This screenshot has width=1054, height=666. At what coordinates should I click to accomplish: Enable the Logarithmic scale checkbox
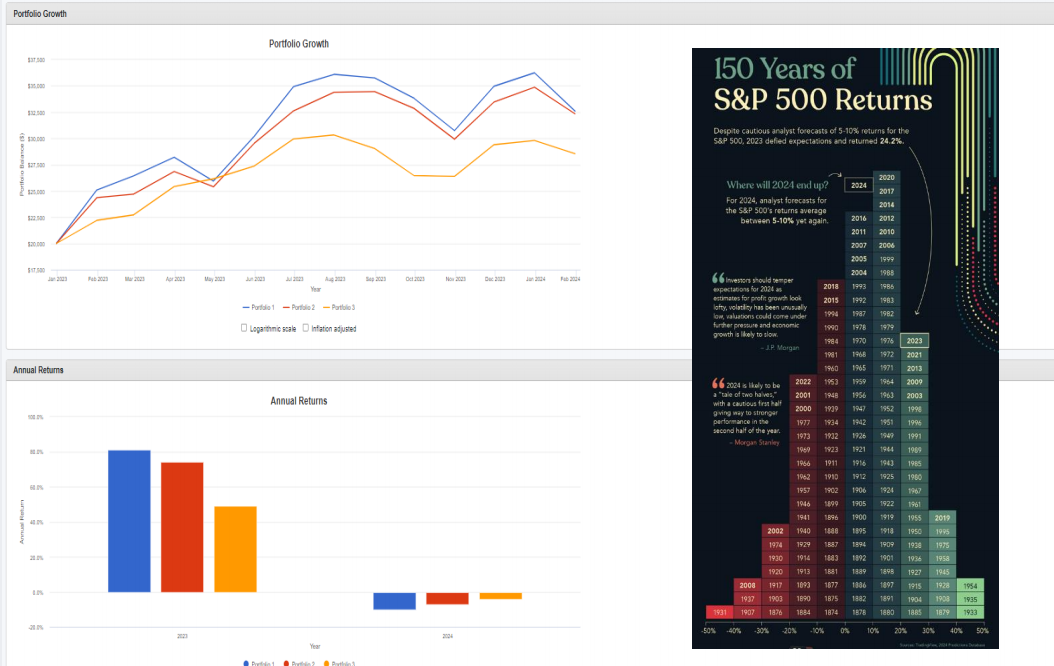[244, 328]
